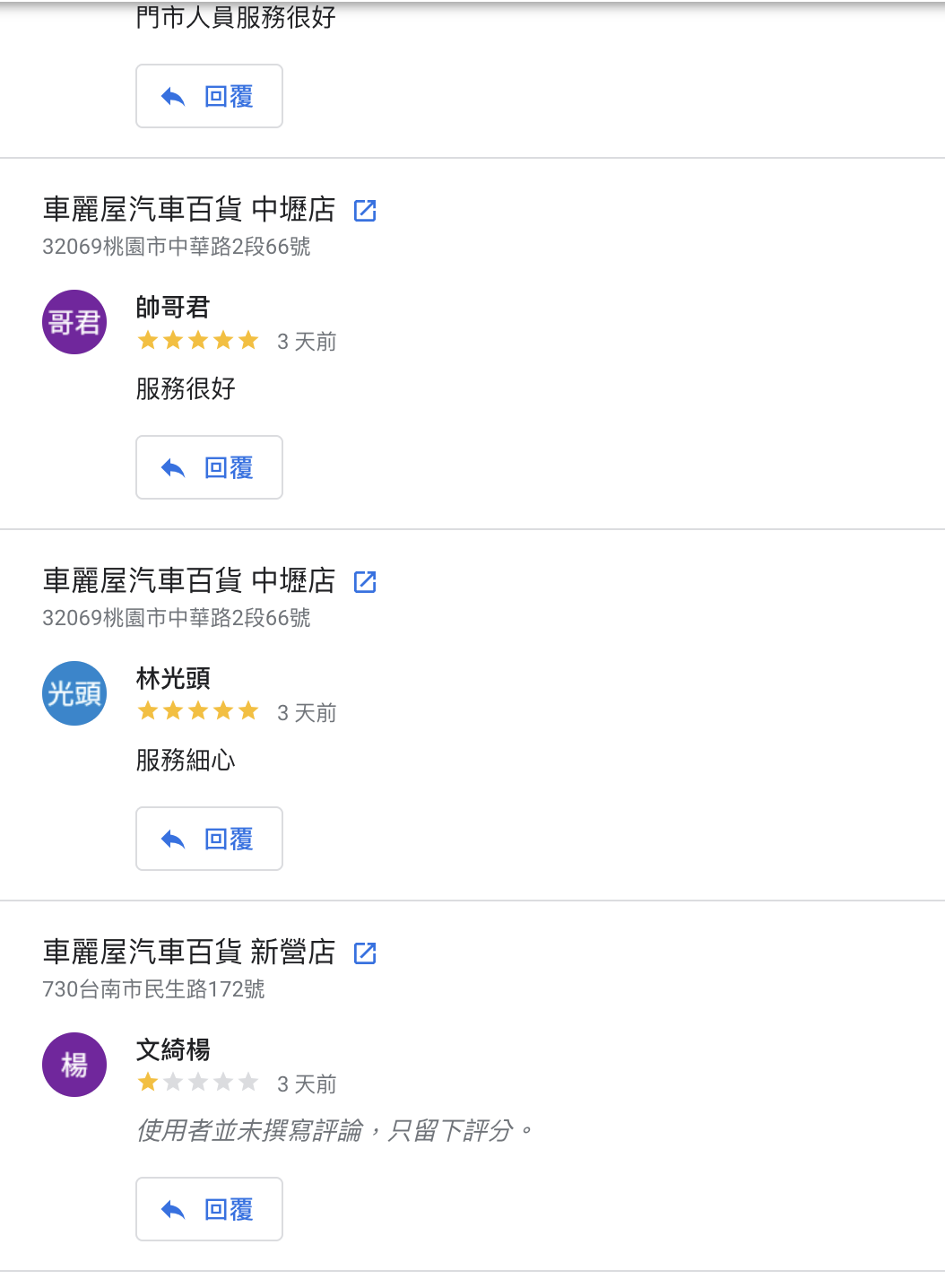Click the purple 哥君 avatar
This screenshot has width=945, height=1288.
74,322
